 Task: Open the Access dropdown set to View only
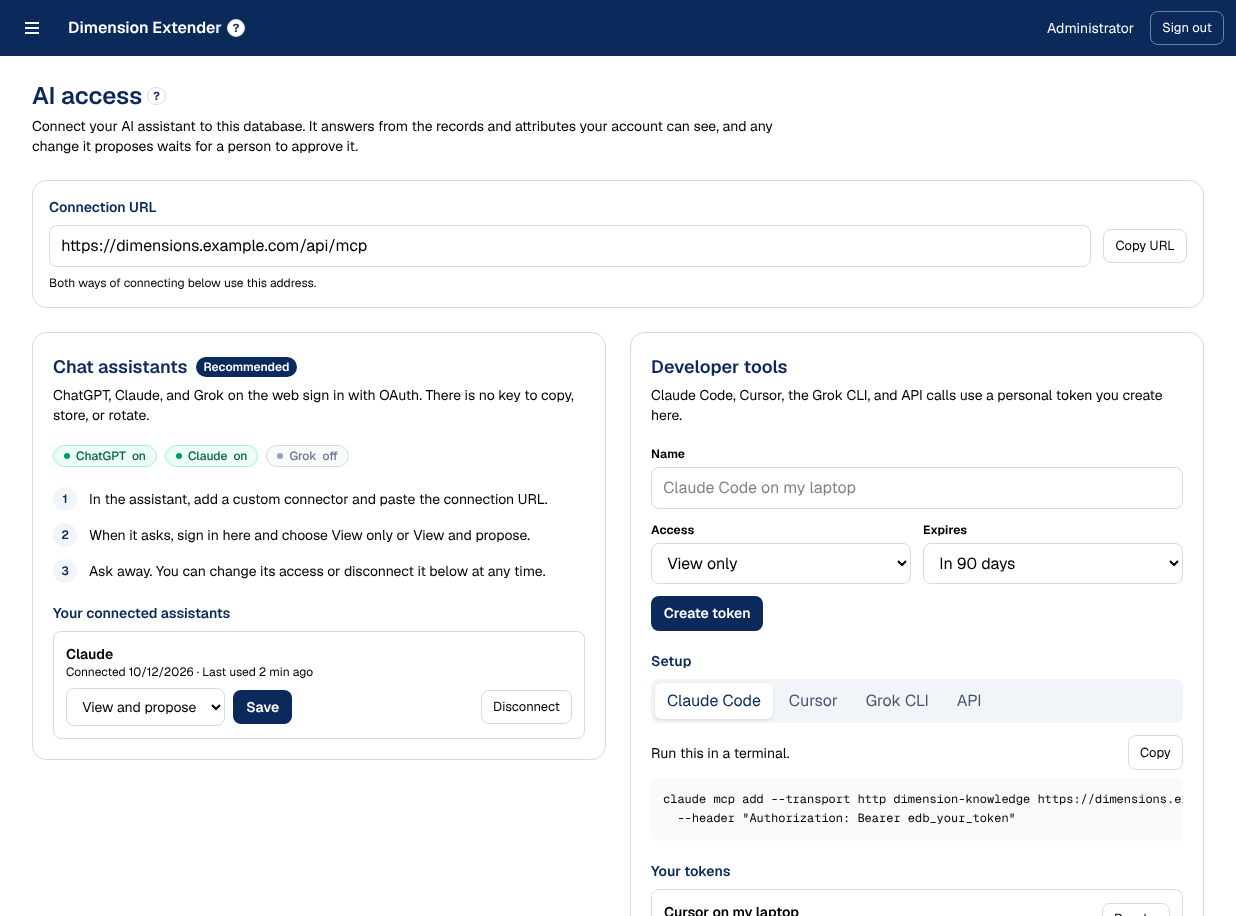click(781, 564)
